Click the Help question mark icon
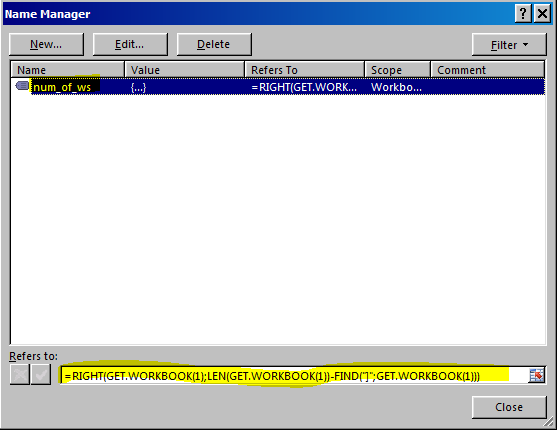Image resolution: width=557 pixels, height=430 pixels. click(x=523, y=14)
